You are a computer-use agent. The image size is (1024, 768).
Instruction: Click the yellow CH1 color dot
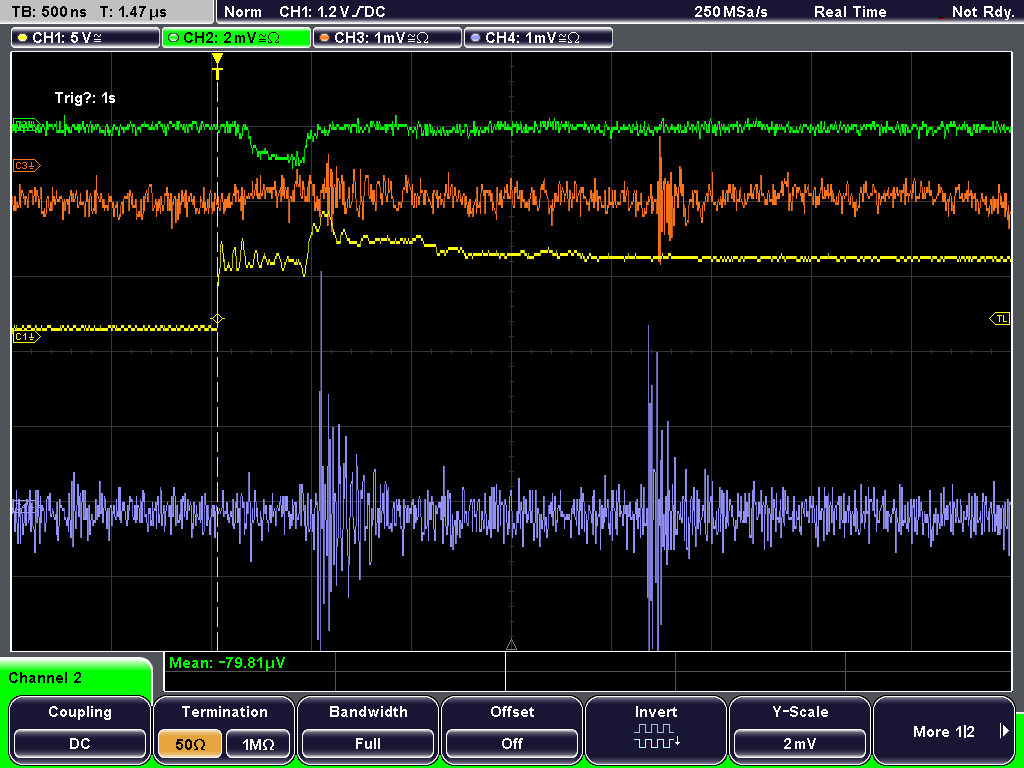[x=23, y=38]
